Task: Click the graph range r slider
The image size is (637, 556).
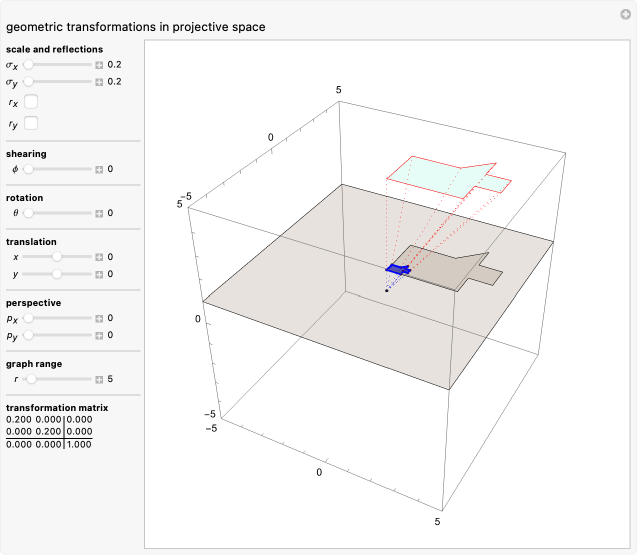Action: coord(57,379)
